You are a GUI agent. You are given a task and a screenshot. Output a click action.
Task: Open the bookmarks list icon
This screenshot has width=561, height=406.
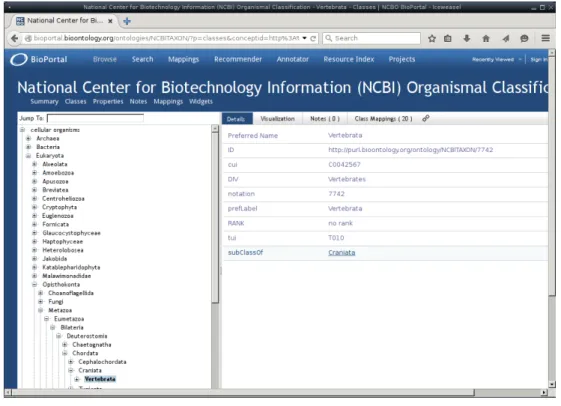[448, 38]
